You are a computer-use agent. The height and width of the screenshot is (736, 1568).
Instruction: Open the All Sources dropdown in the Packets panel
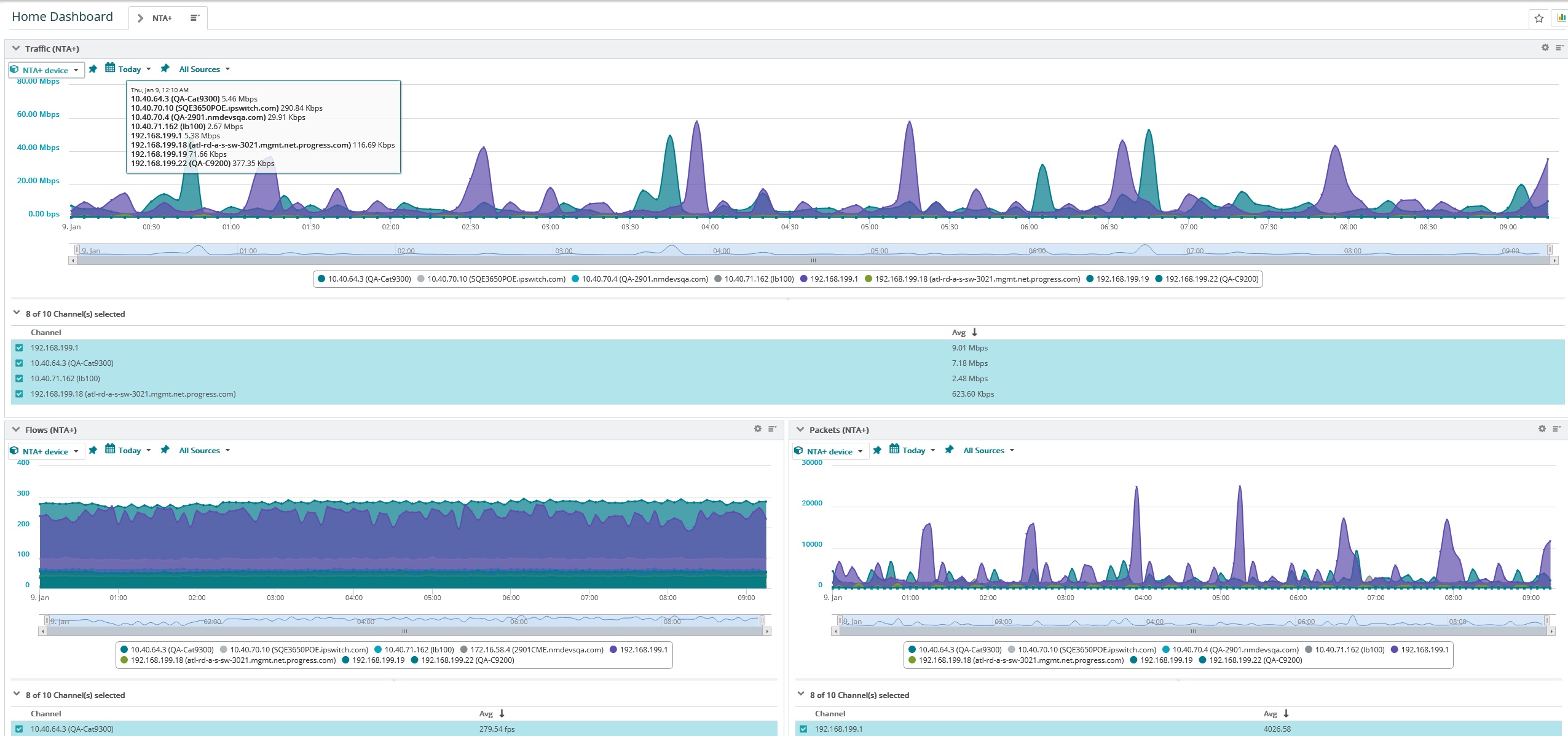coord(983,449)
